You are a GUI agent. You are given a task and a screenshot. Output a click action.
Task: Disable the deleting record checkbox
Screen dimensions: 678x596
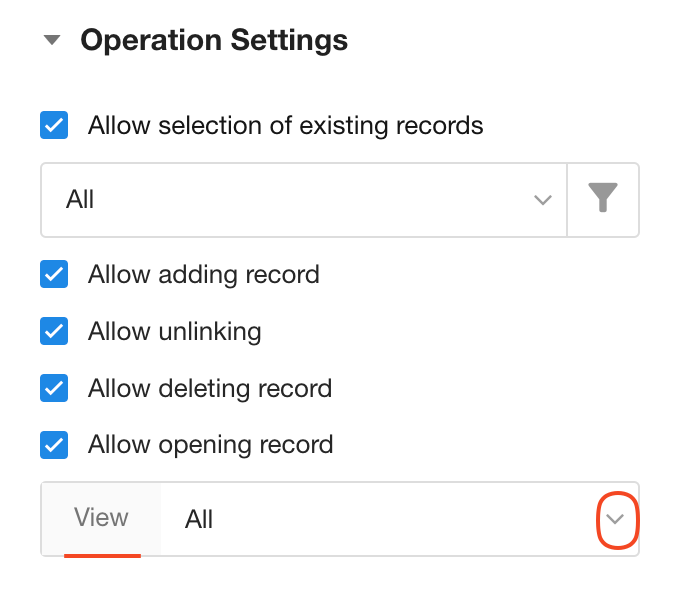54,388
